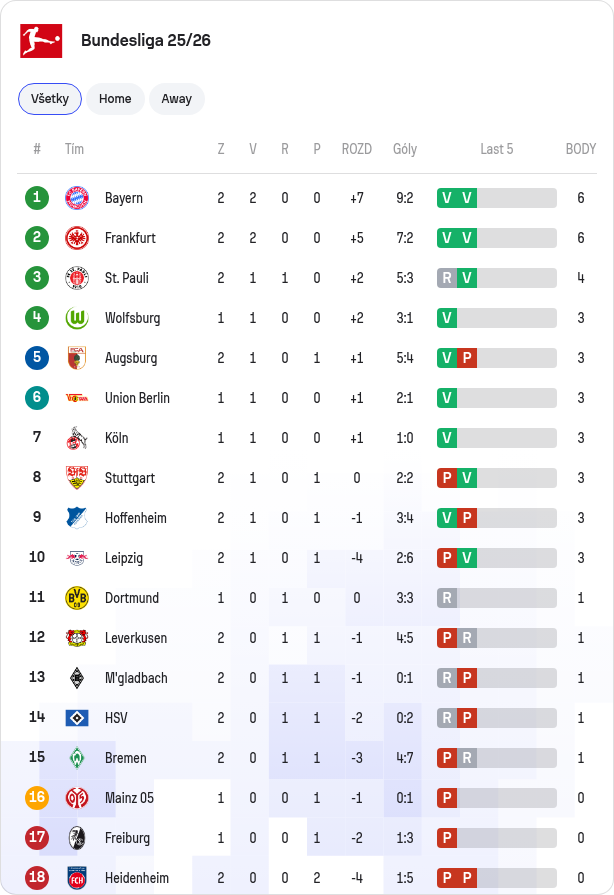614x895 pixels.
Task: Open the Bayern club crest
Action: 77,198
